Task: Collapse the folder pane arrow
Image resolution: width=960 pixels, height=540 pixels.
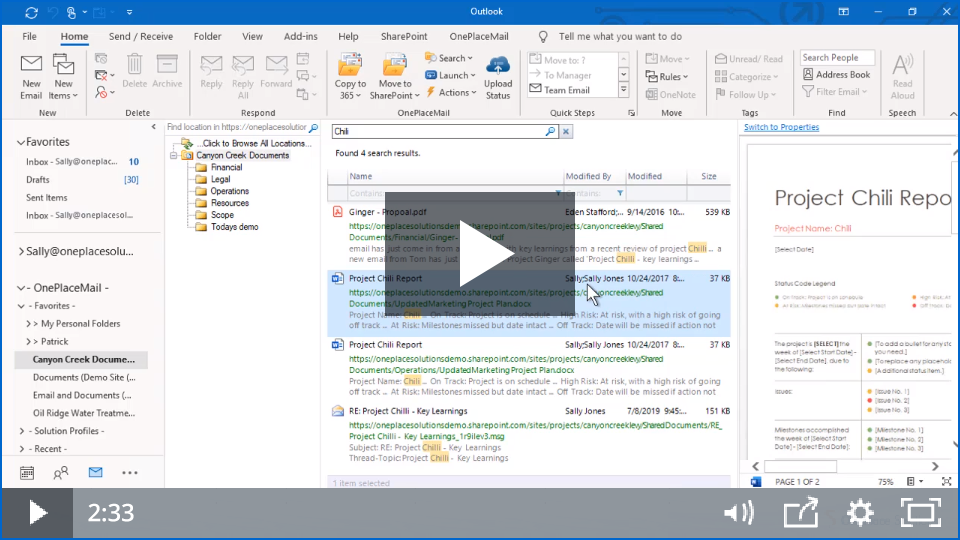Action: (x=154, y=127)
